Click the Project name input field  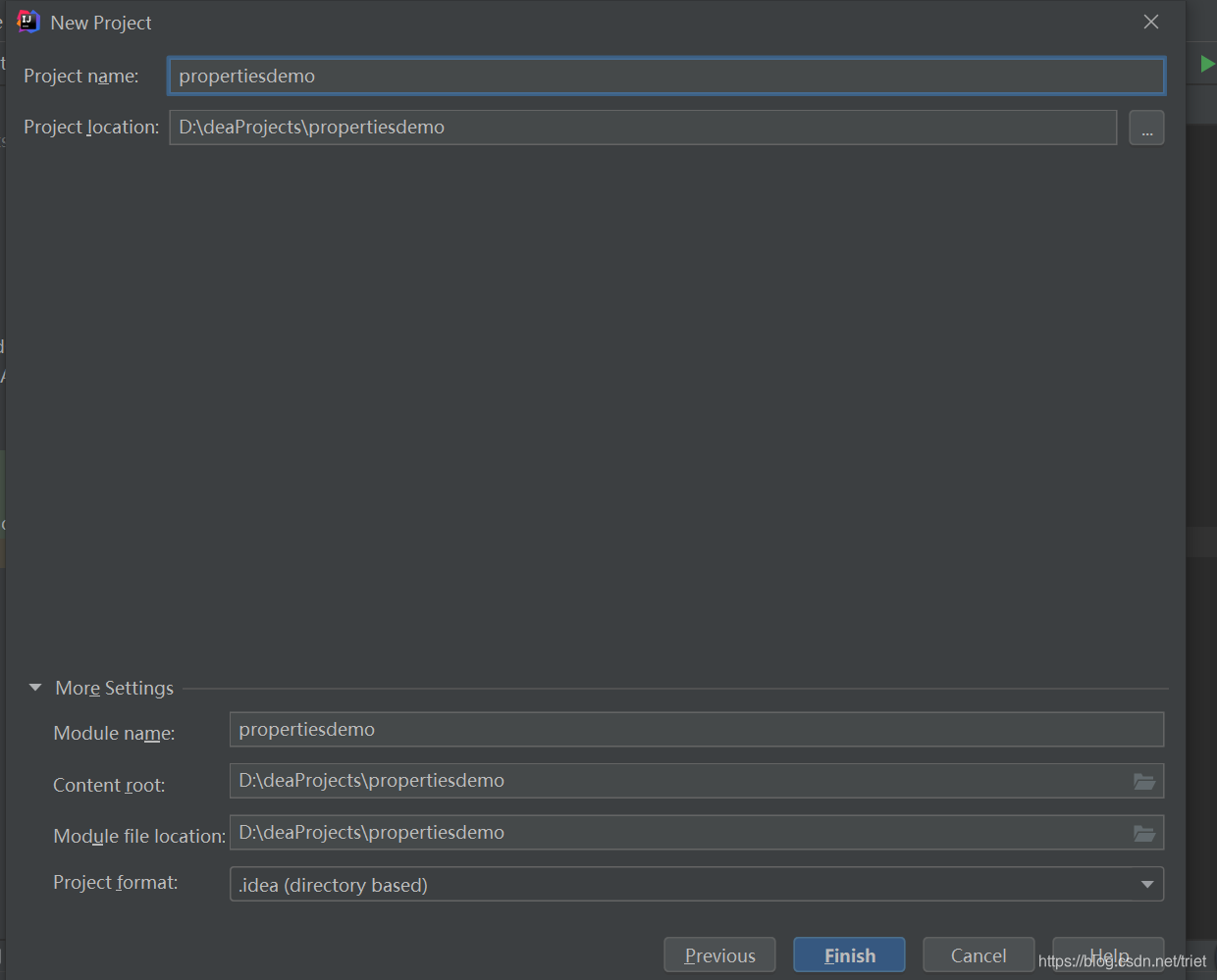pyautogui.click(x=666, y=77)
